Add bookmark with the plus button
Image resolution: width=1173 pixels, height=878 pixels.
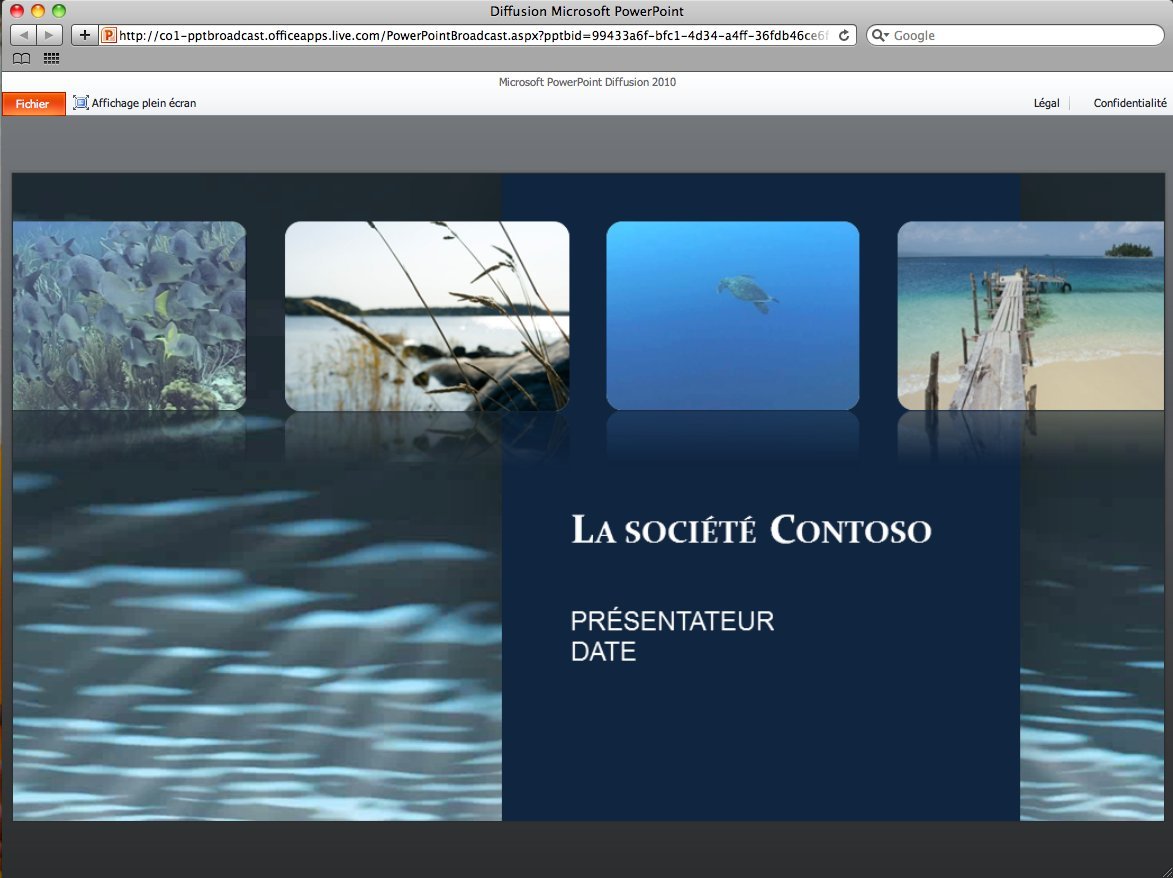(x=85, y=35)
